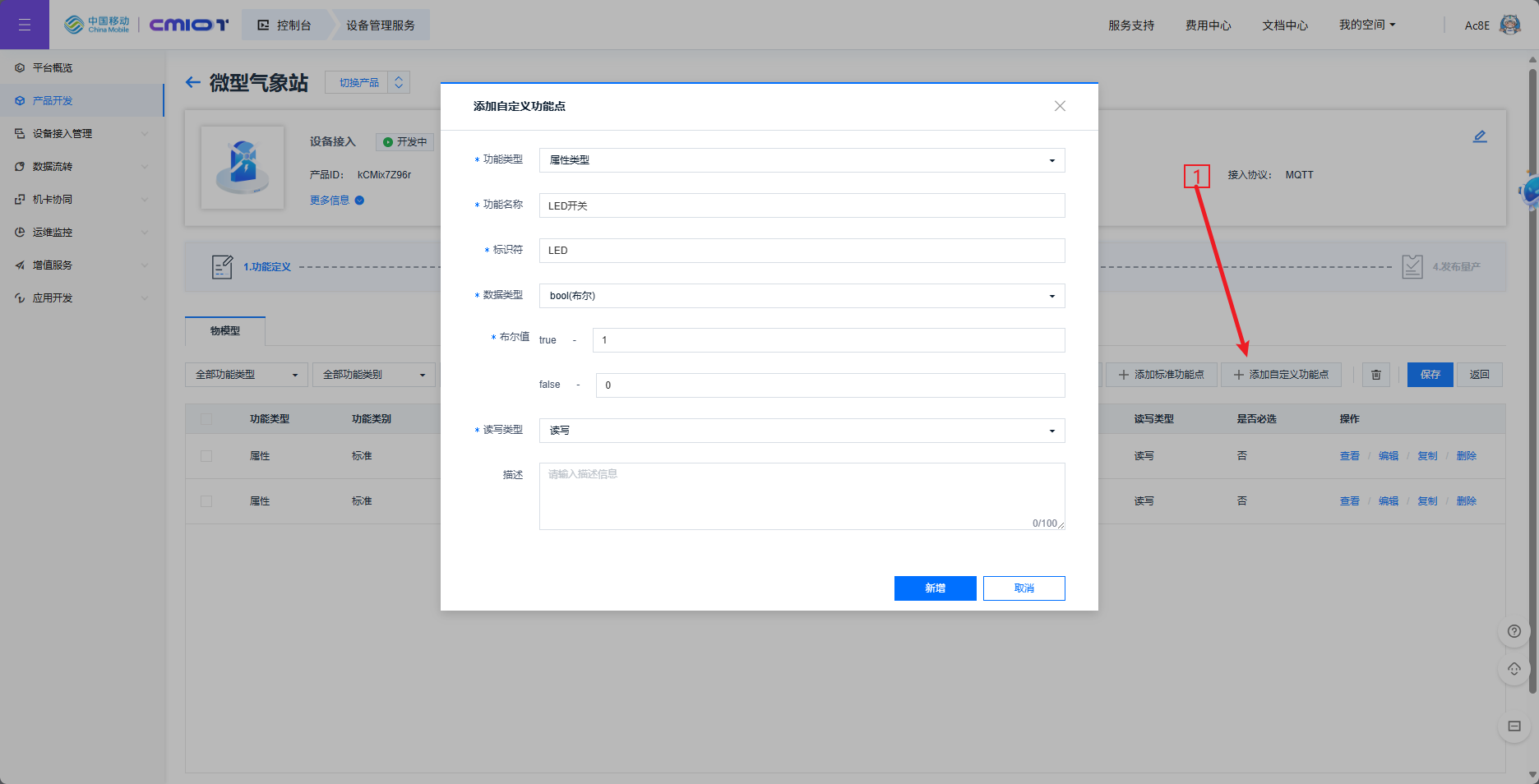
Task: Open 服务支持 in the top menu
Action: point(1131,25)
